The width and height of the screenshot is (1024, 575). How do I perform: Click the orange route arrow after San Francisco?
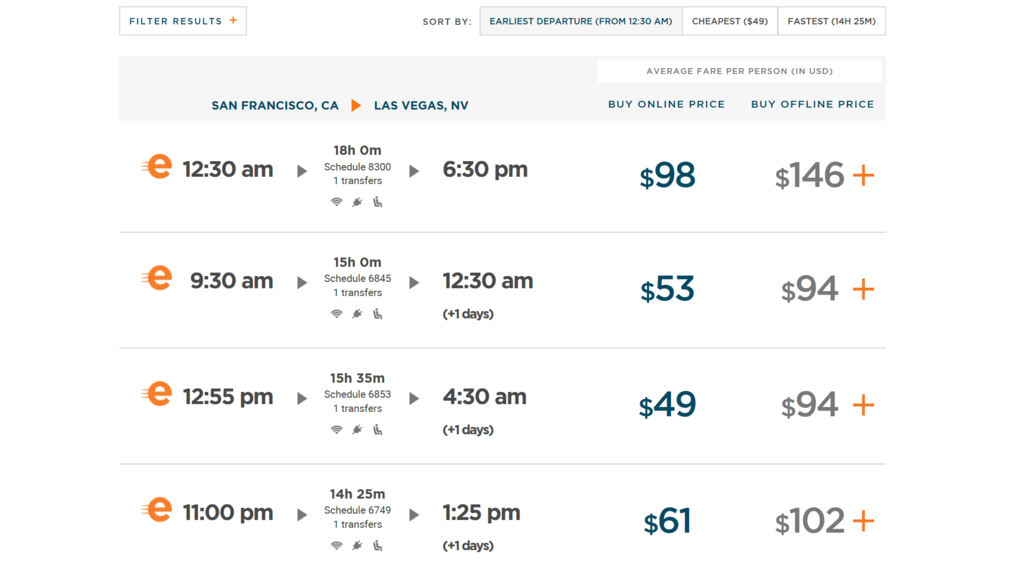(356, 105)
